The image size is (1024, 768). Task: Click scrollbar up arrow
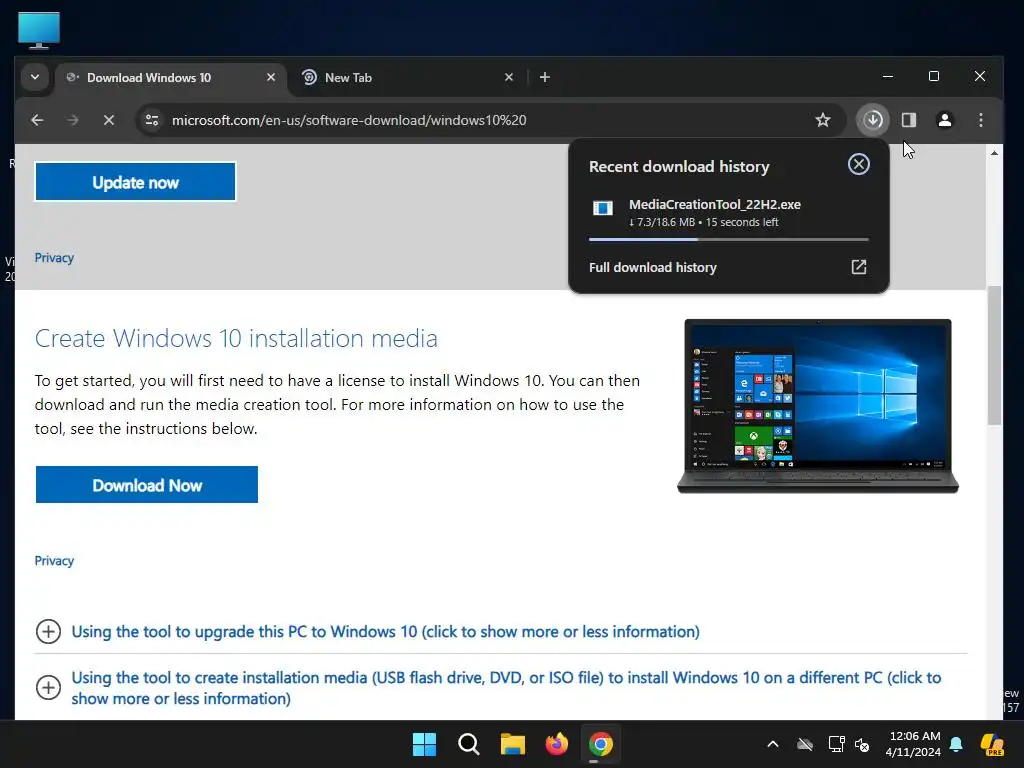coord(994,153)
